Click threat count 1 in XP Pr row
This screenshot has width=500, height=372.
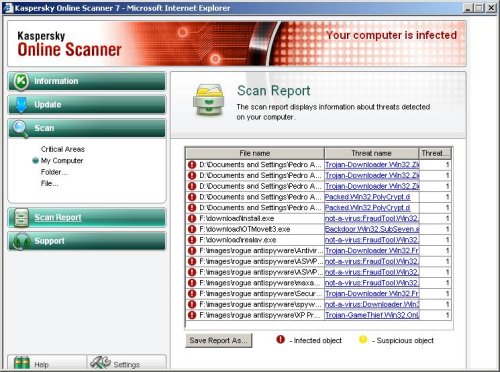tap(447, 315)
